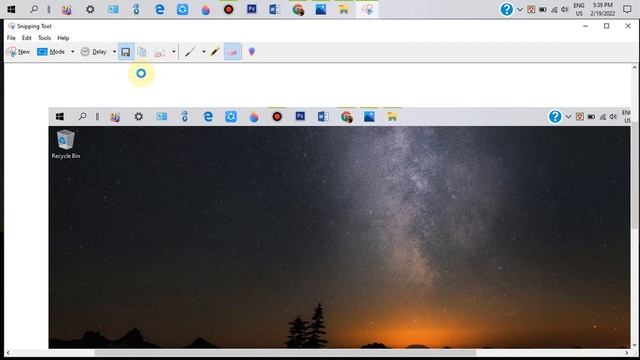Viewport: 640px width, 360px height.
Task: Start a New snip
Action: pyautogui.click(x=19, y=52)
